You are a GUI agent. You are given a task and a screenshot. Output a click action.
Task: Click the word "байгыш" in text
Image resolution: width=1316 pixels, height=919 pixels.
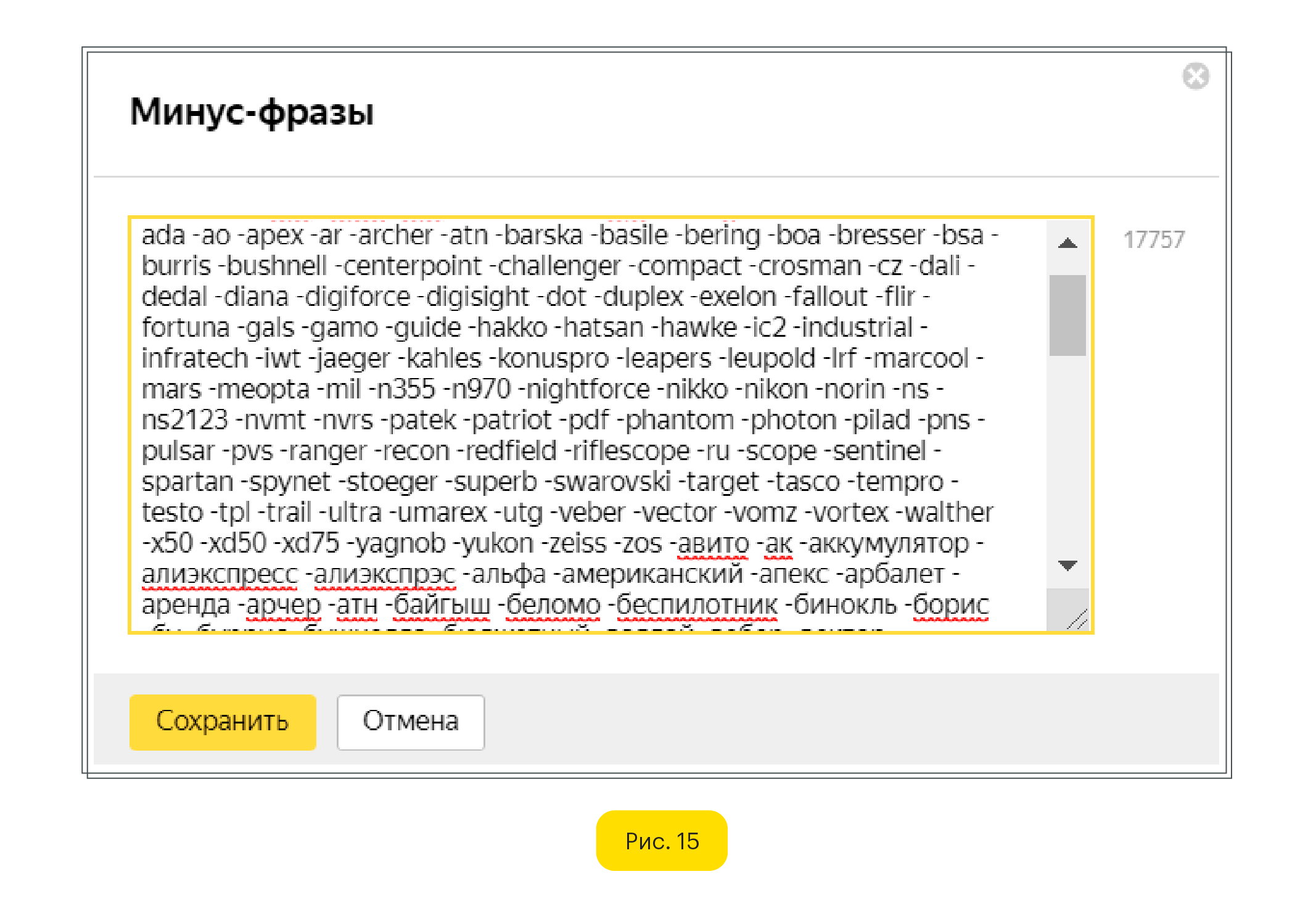(x=442, y=605)
